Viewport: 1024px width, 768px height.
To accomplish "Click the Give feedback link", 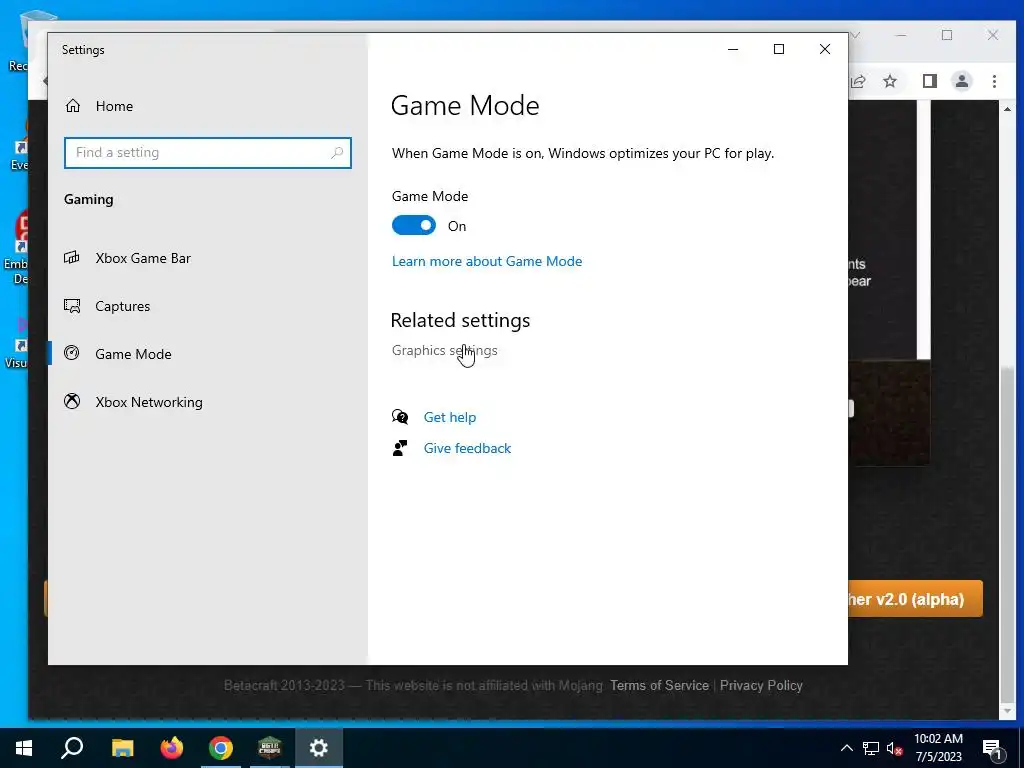I will pyautogui.click(x=467, y=449).
